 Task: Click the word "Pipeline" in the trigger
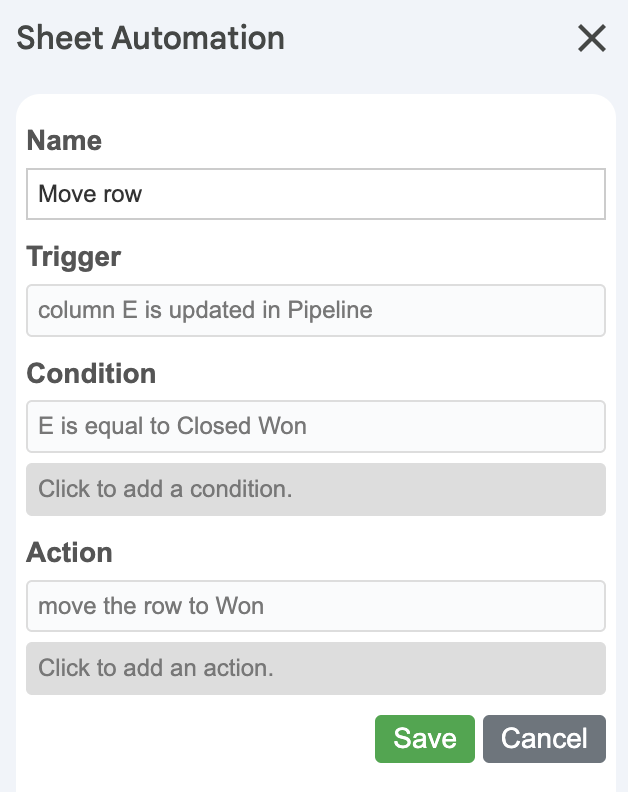(x=330, y=310)
